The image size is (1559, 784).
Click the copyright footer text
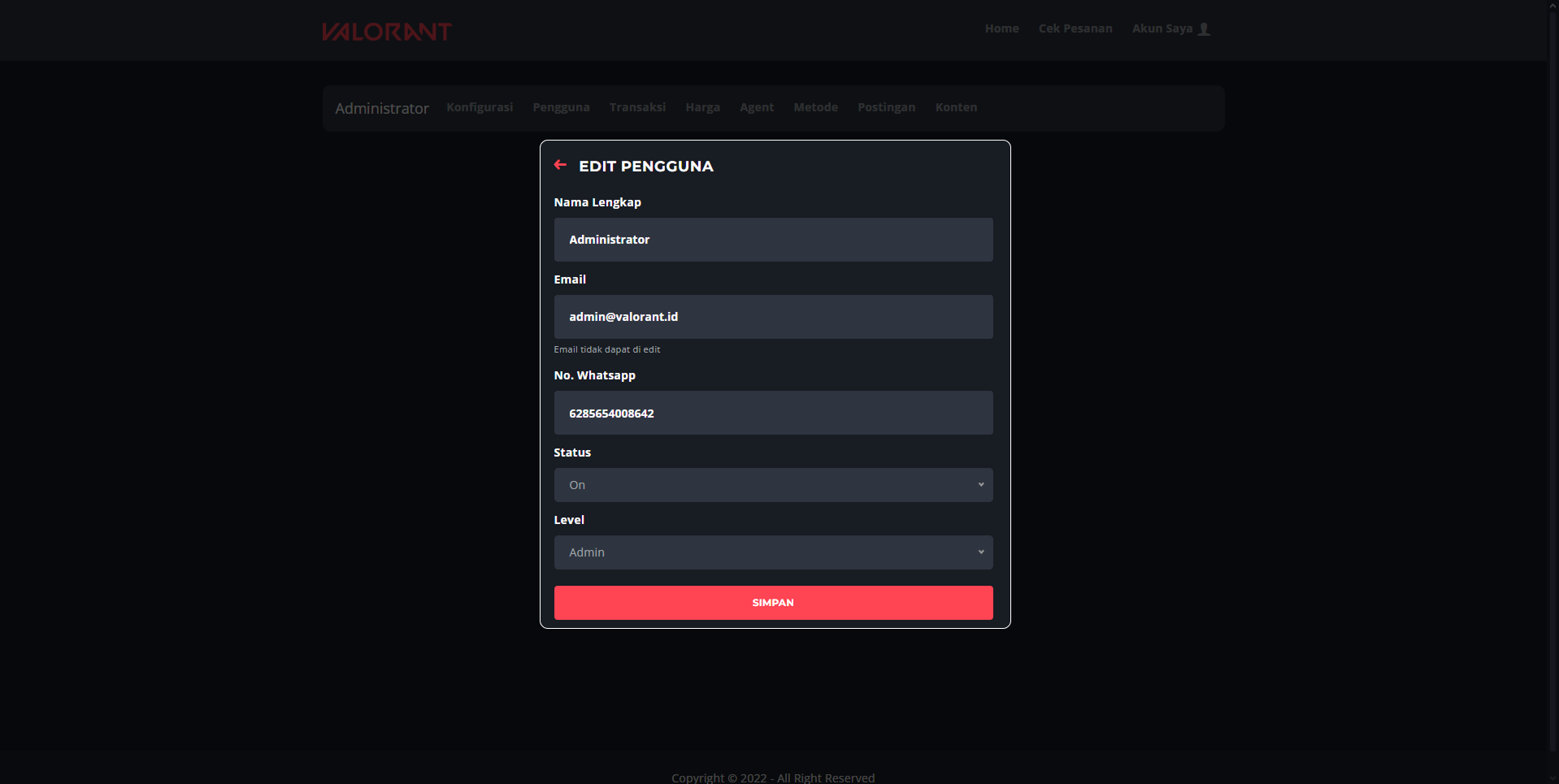point(773,778)
